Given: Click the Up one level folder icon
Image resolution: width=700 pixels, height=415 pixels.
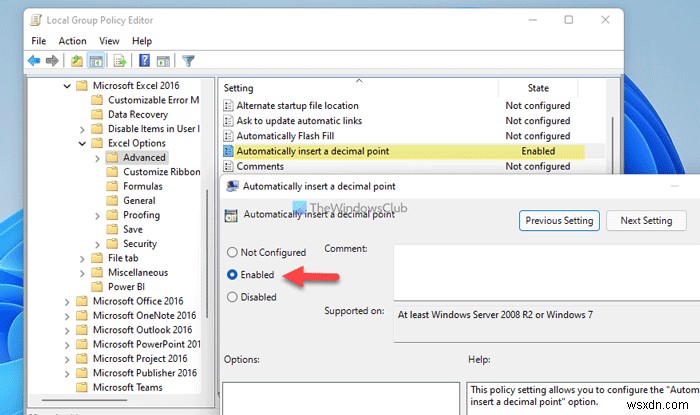Looking at the screenshot, I should (77, 61).
